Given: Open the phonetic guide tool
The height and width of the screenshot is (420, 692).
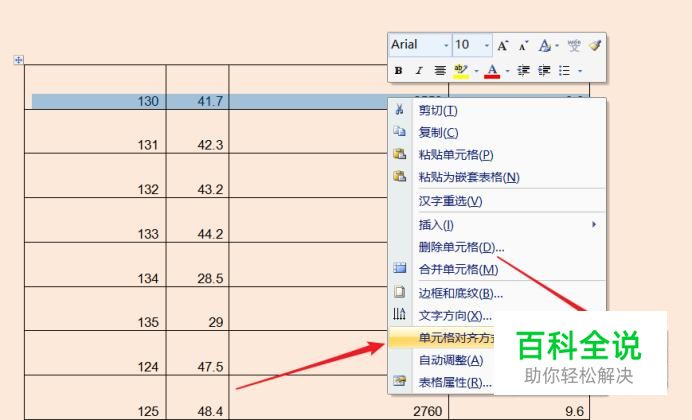Looking at the screenshot, I should coord(574,45).
